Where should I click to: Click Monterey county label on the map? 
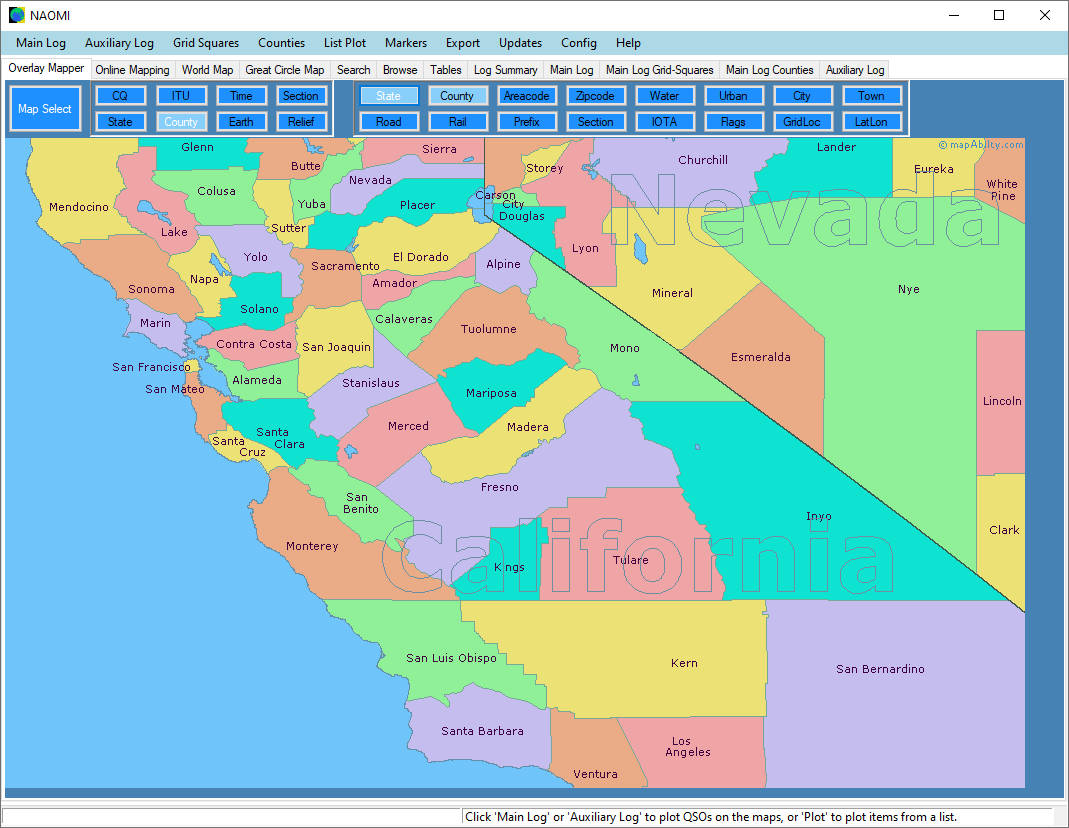point(312,547)
